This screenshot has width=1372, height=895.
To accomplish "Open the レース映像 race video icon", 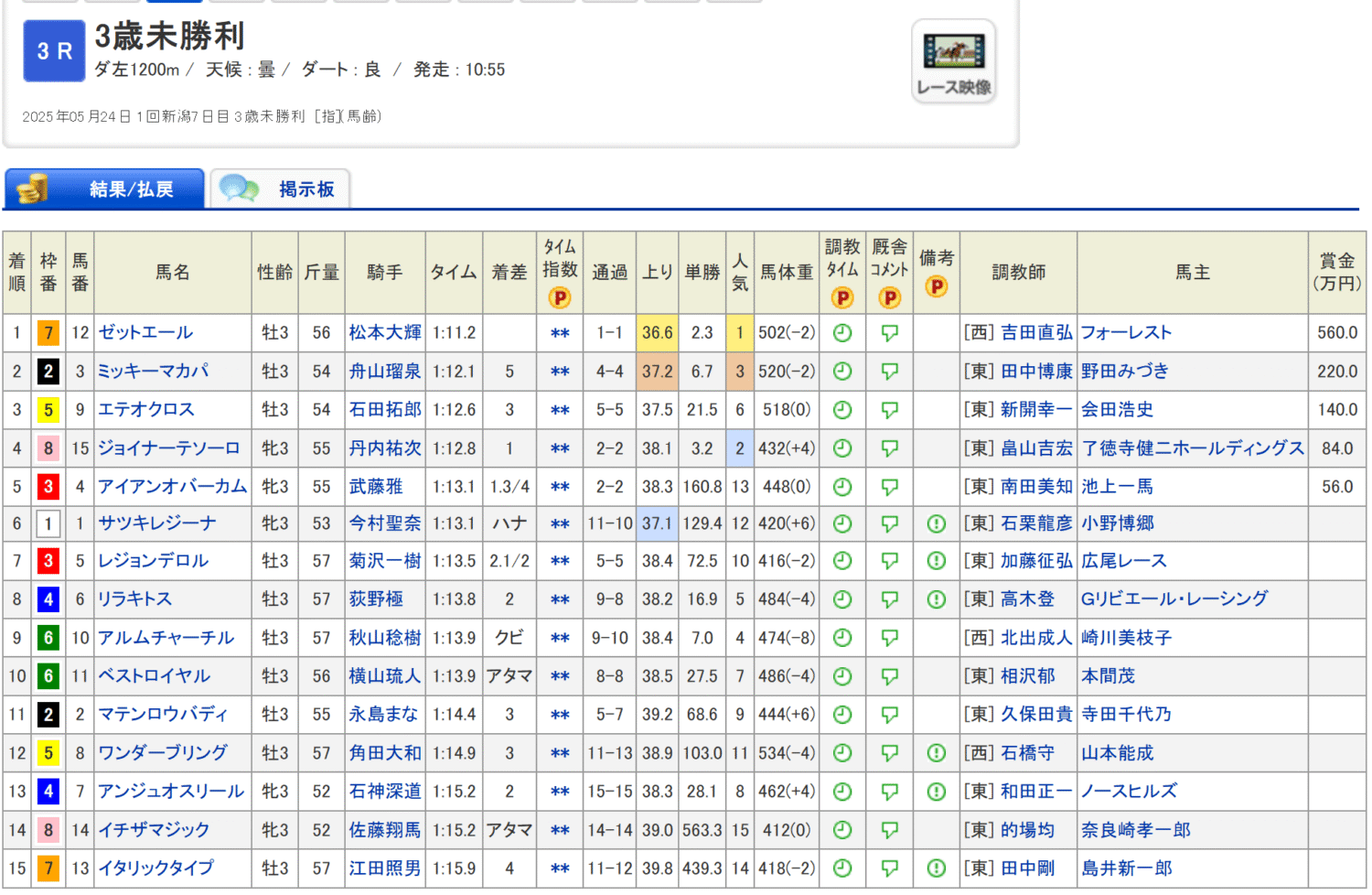I will pos(953,60).
